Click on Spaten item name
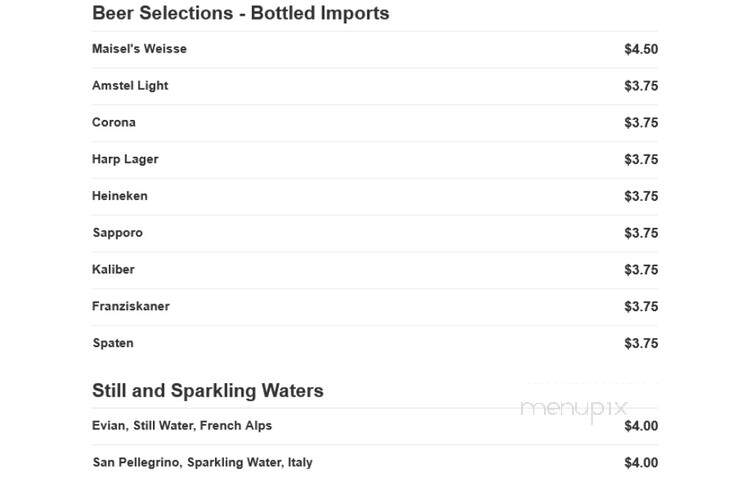 (113, 344)
